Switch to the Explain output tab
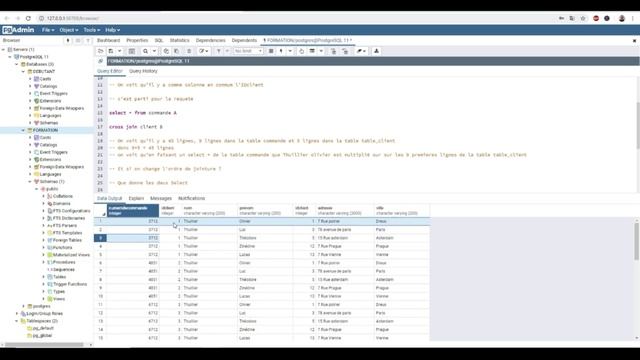This screenshot has height=360, width=640. pos(136,198)
